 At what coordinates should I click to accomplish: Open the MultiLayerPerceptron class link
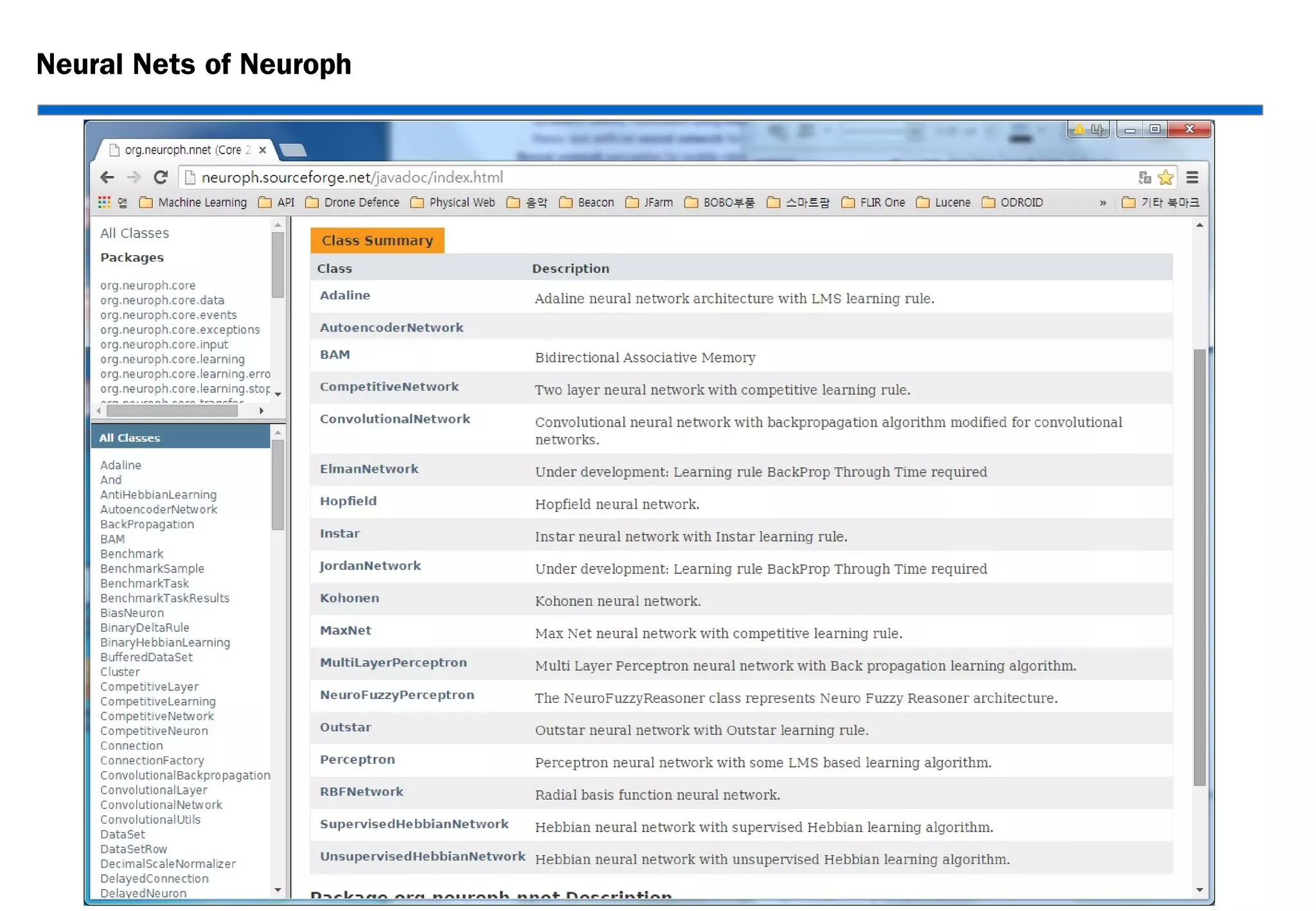[393, 662]
